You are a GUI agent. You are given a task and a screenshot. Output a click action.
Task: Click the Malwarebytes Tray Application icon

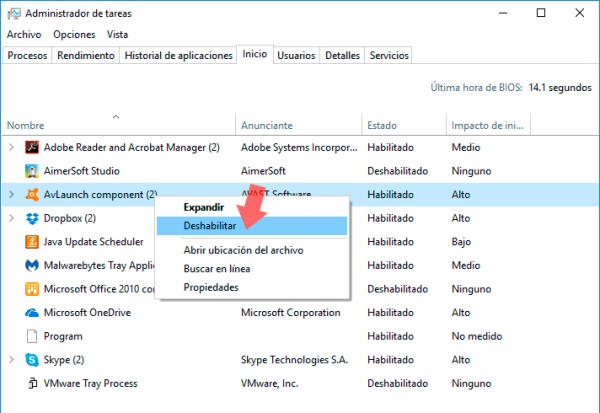32,265
